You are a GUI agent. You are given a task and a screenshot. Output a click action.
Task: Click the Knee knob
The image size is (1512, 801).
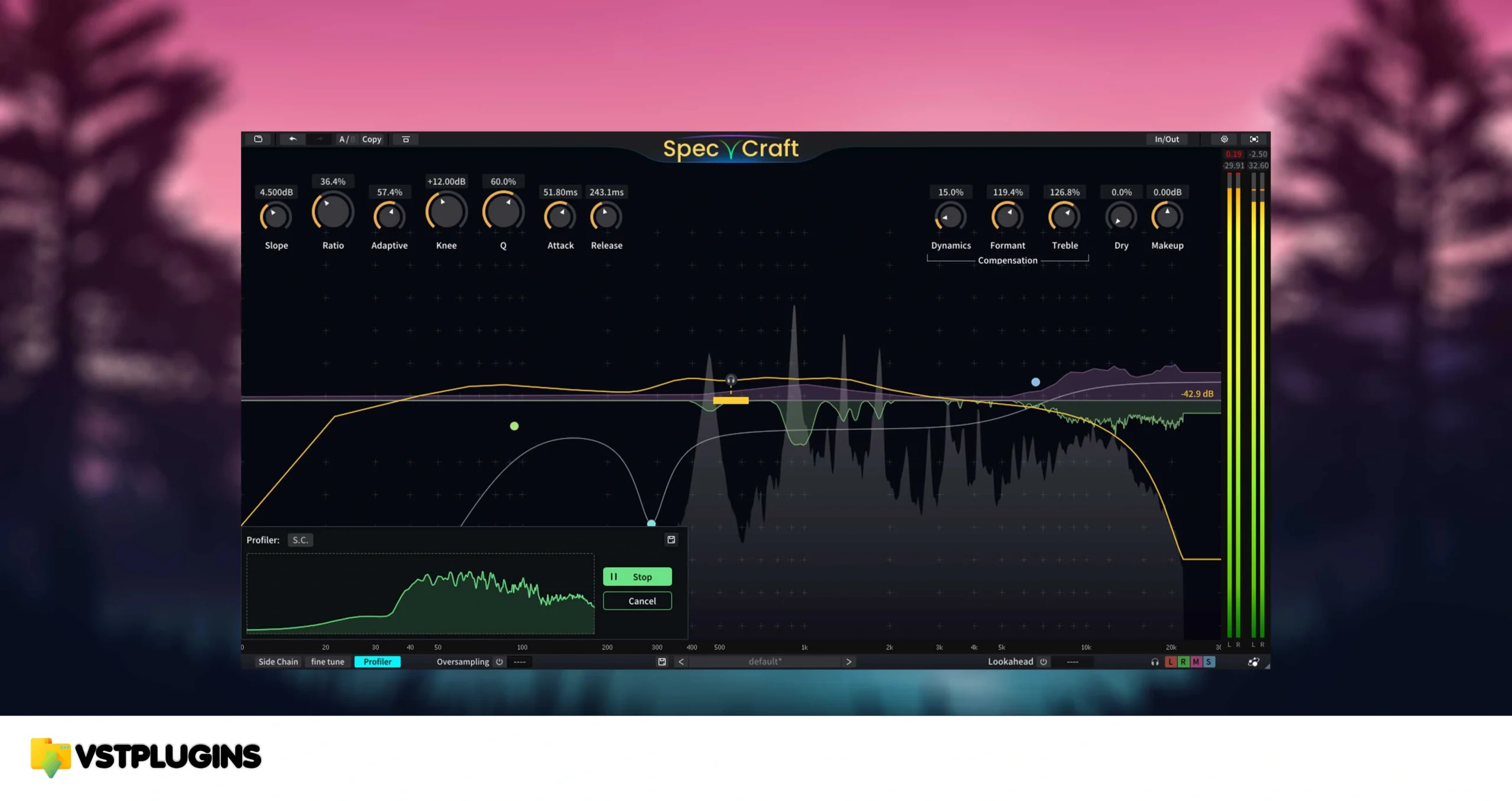coord(446,211)
